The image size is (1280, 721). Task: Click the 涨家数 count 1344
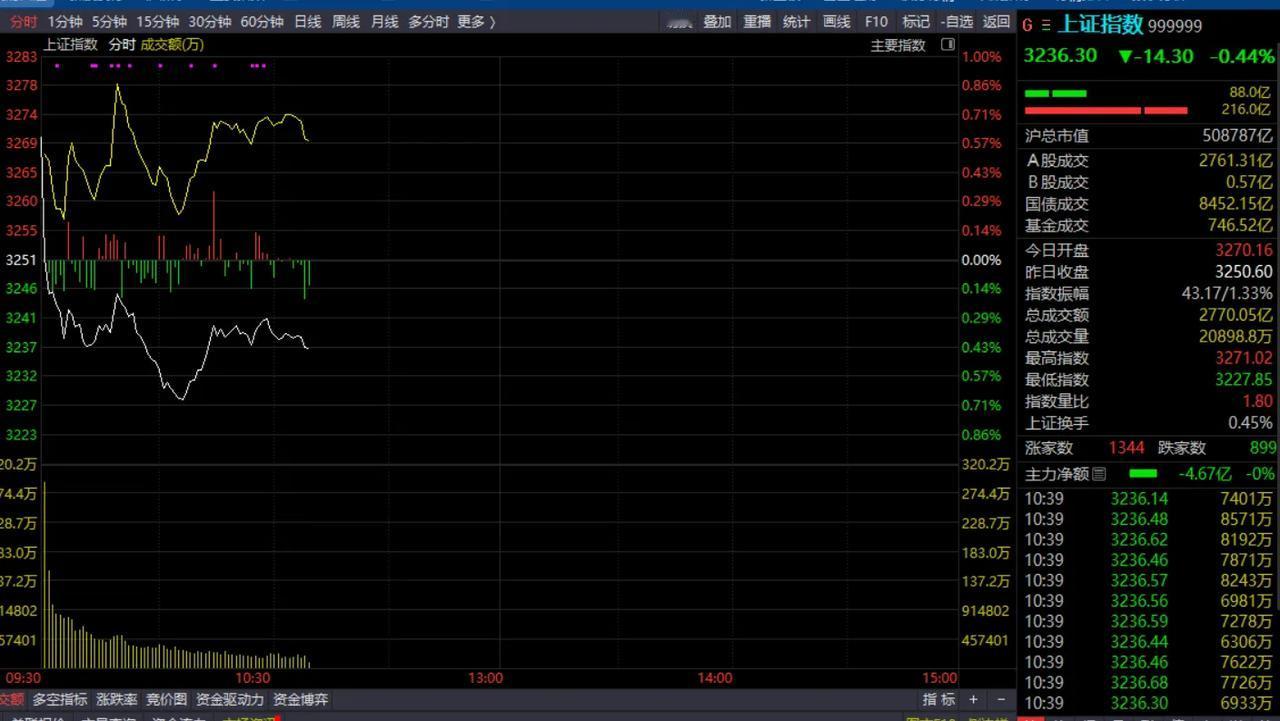(1126, 448)
